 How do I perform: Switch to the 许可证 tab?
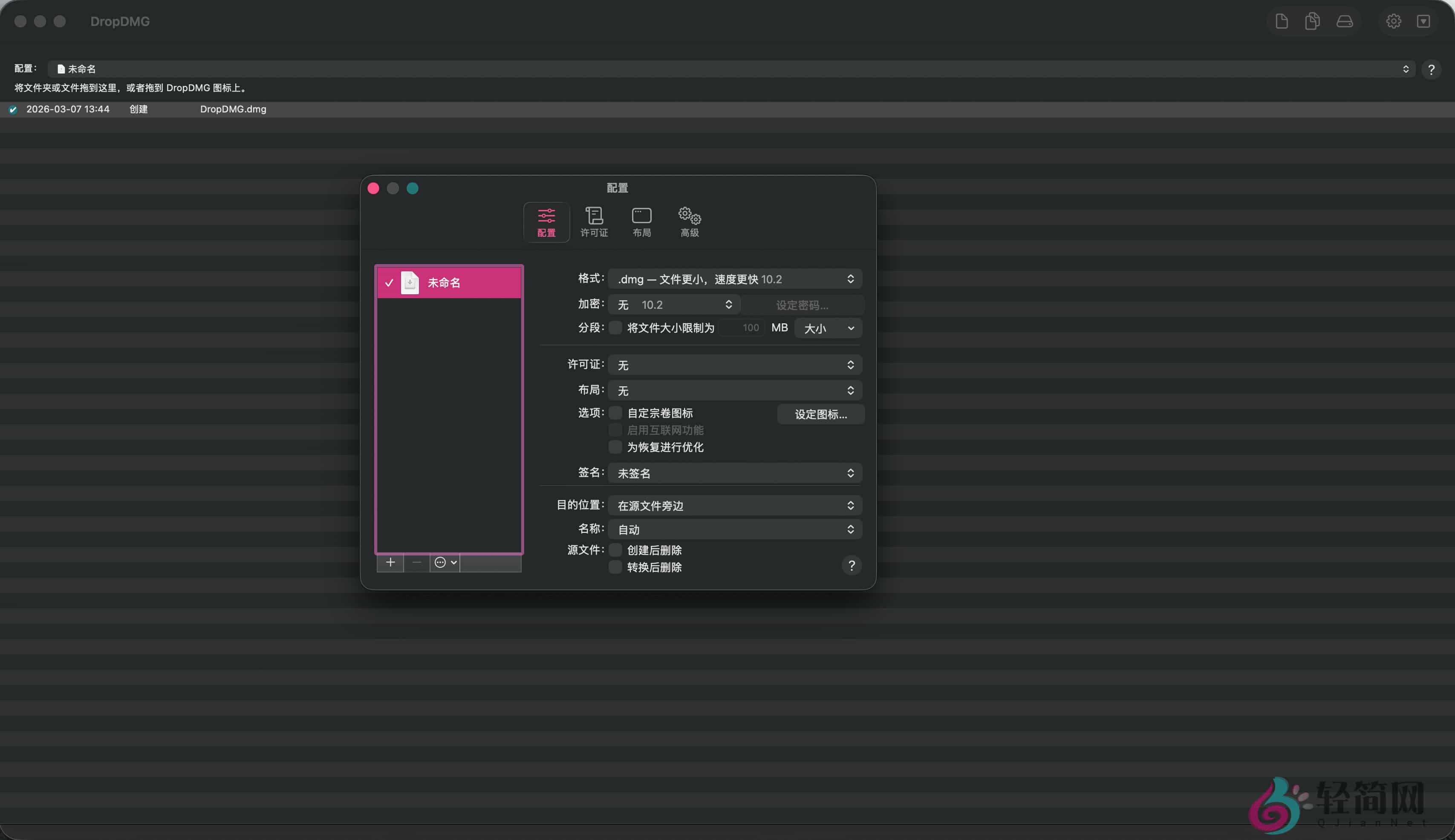593,221
